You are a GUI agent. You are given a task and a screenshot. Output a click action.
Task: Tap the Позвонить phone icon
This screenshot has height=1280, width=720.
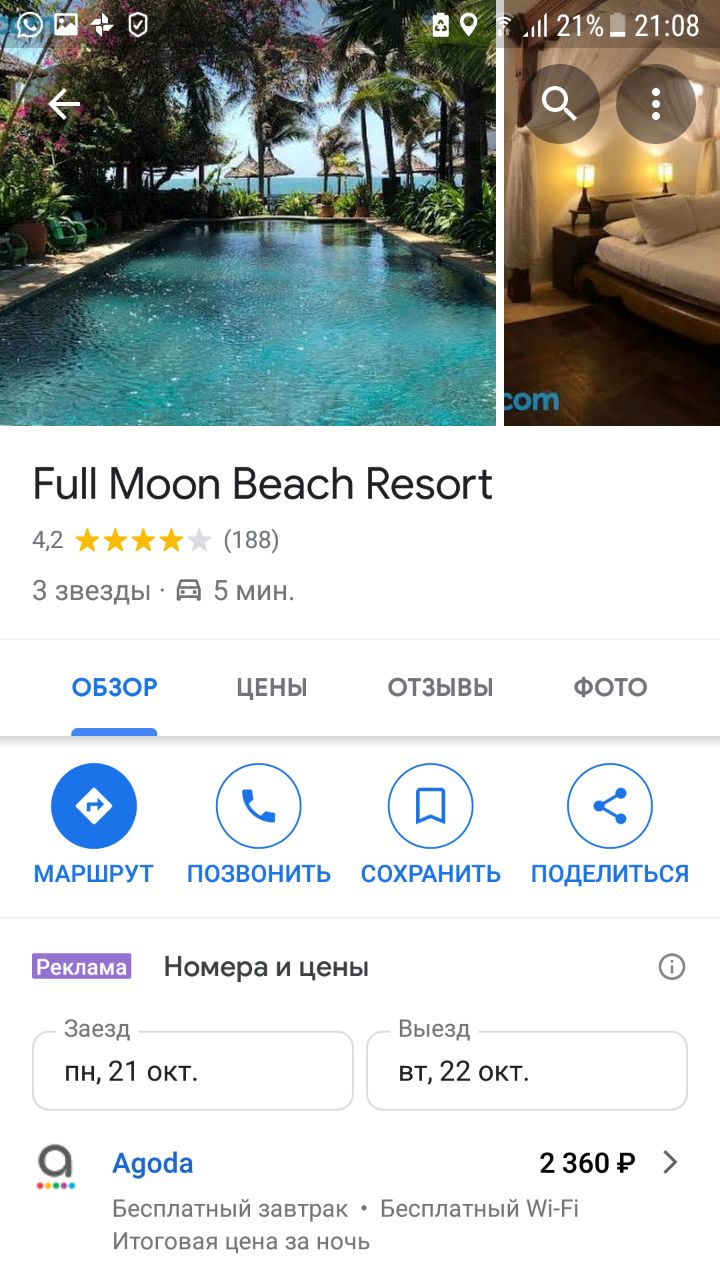(259, 806)
